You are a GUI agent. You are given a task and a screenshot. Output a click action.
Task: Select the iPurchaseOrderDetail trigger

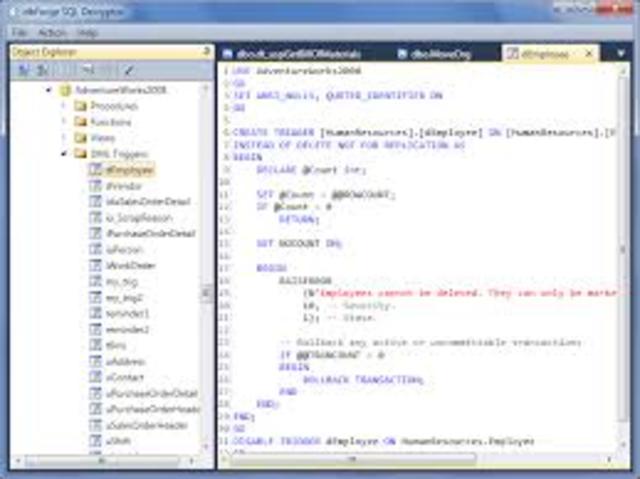[150, 233]
